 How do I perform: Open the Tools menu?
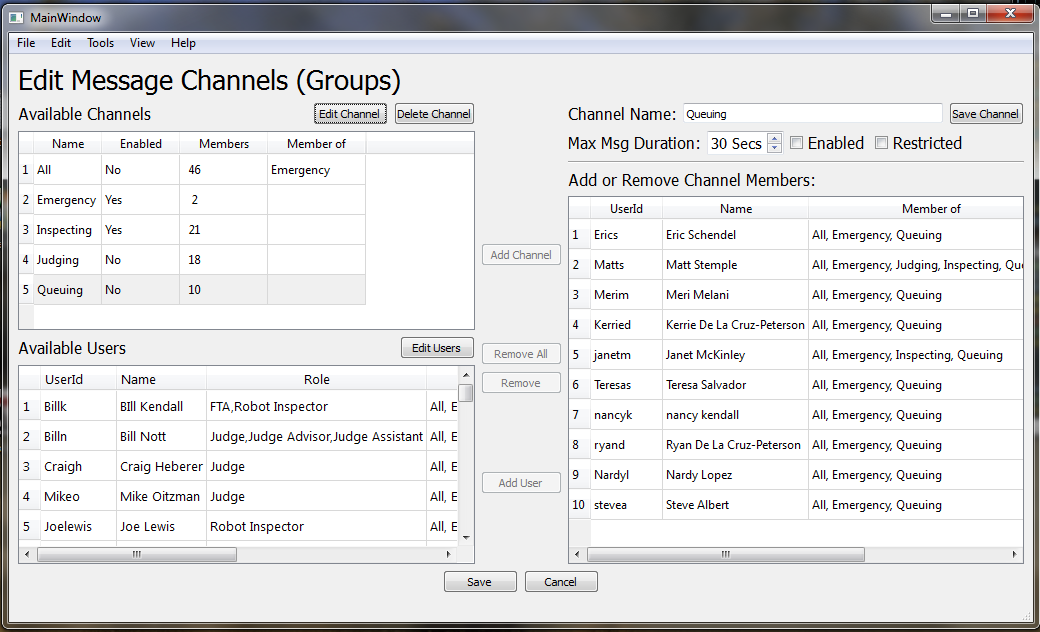point(100,43)
